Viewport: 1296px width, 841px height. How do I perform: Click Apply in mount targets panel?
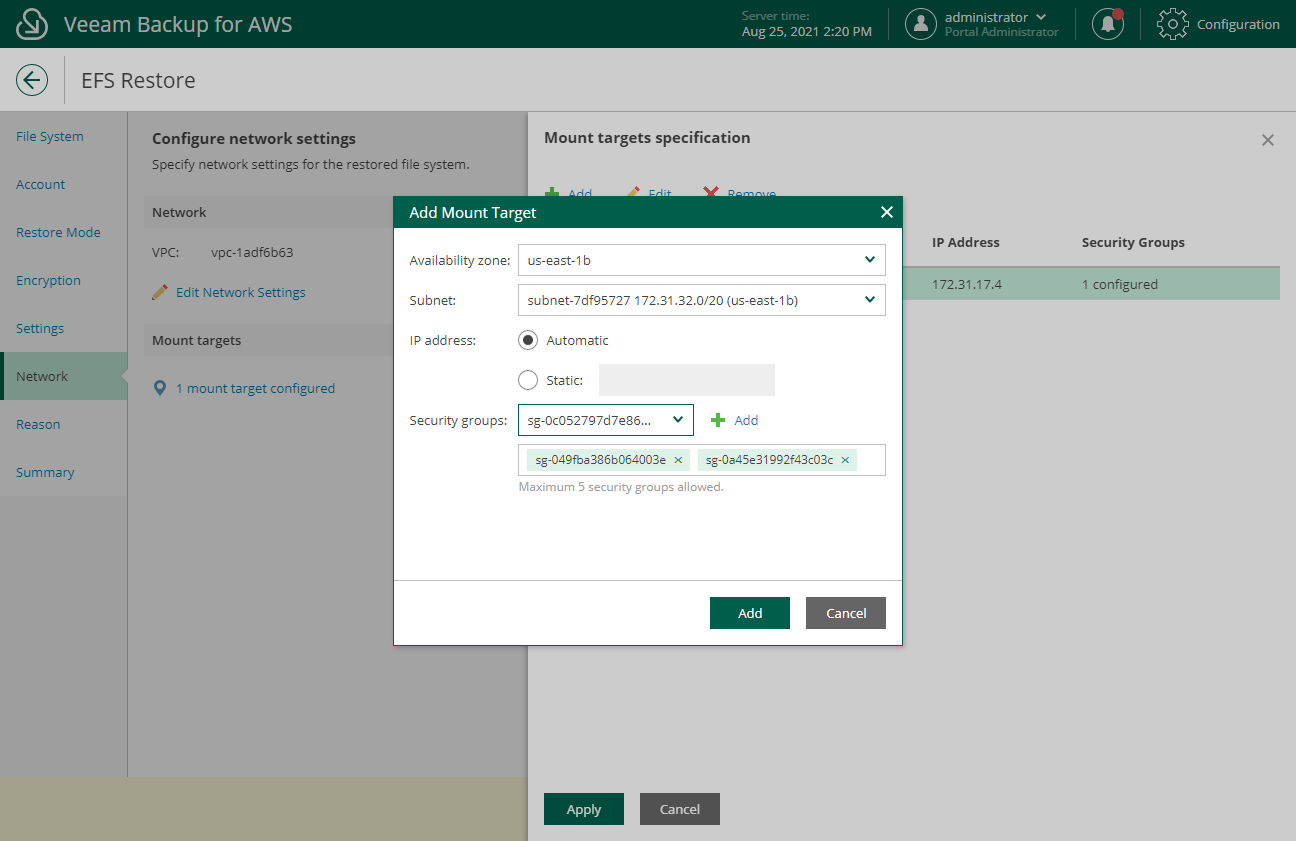point(584,809)
